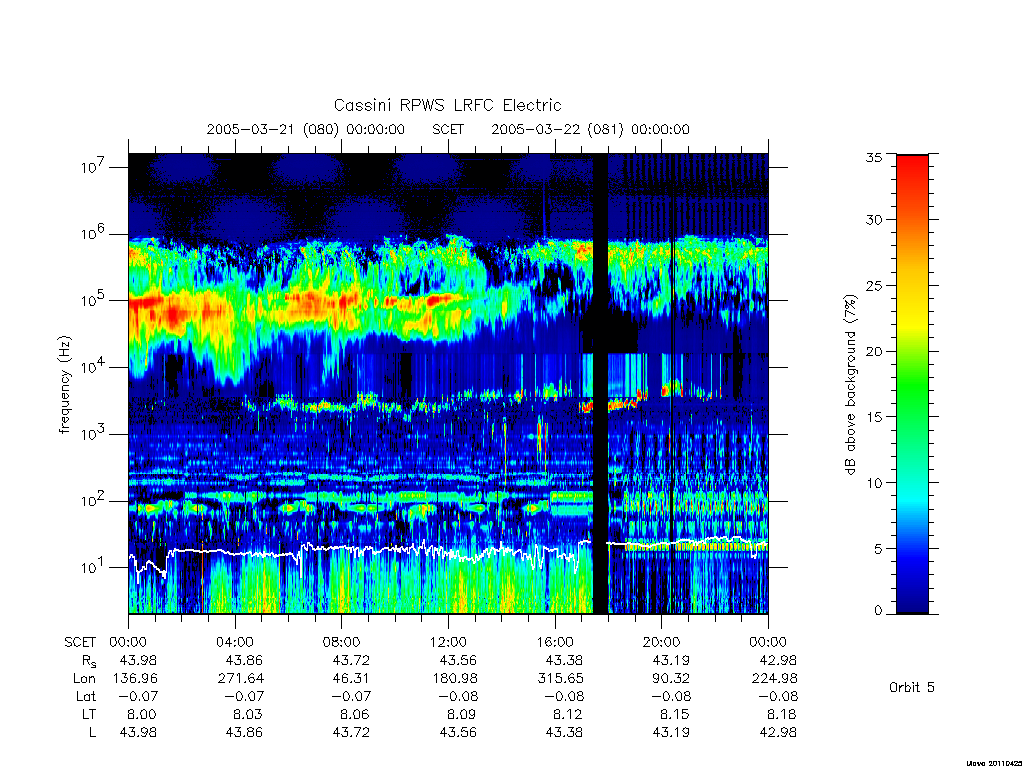The image size is (1024, 768).
Task: Click the 15 tick on the color scale
Action: 874,417
